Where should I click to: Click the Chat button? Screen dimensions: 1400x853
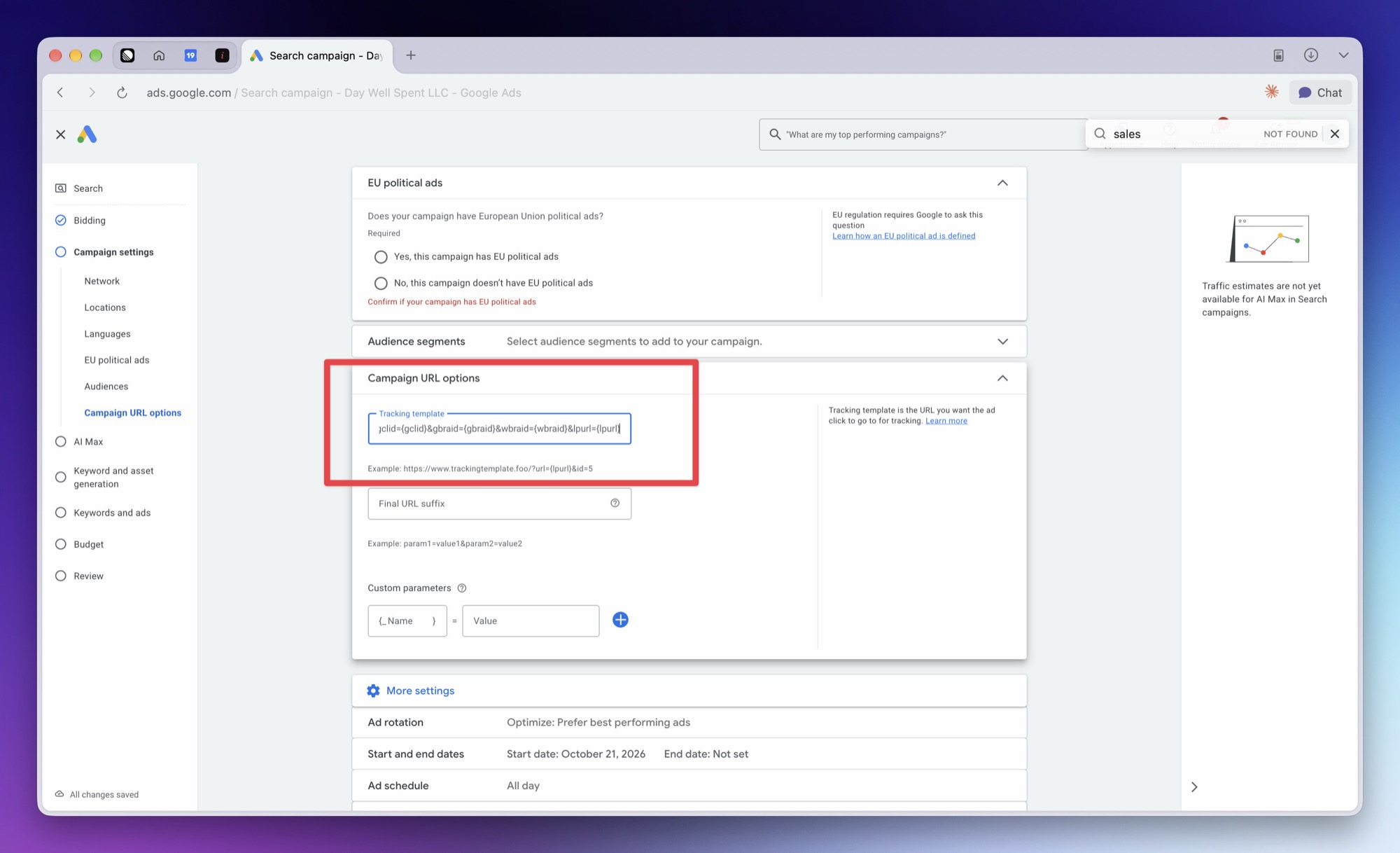point(1320,92)
